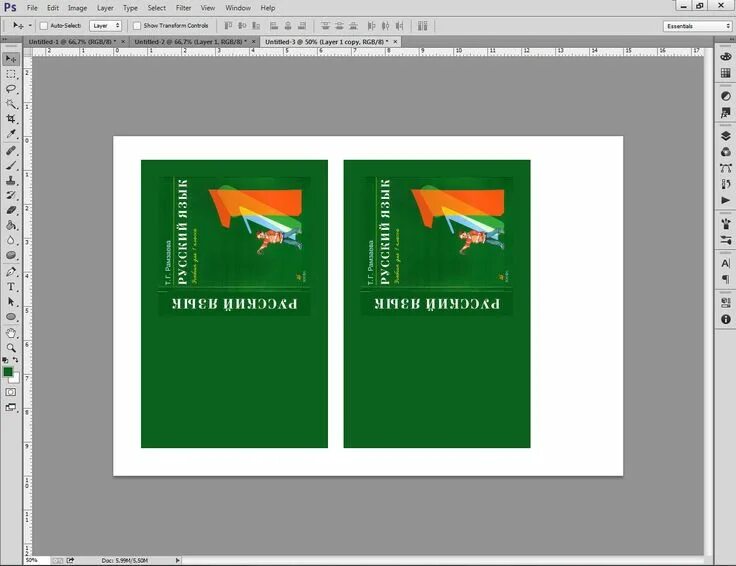This screenshot has height=566, width=736.
Task: Click the Doc: 5.99M/5.50M status text
Action: click(x=125, y=560)
